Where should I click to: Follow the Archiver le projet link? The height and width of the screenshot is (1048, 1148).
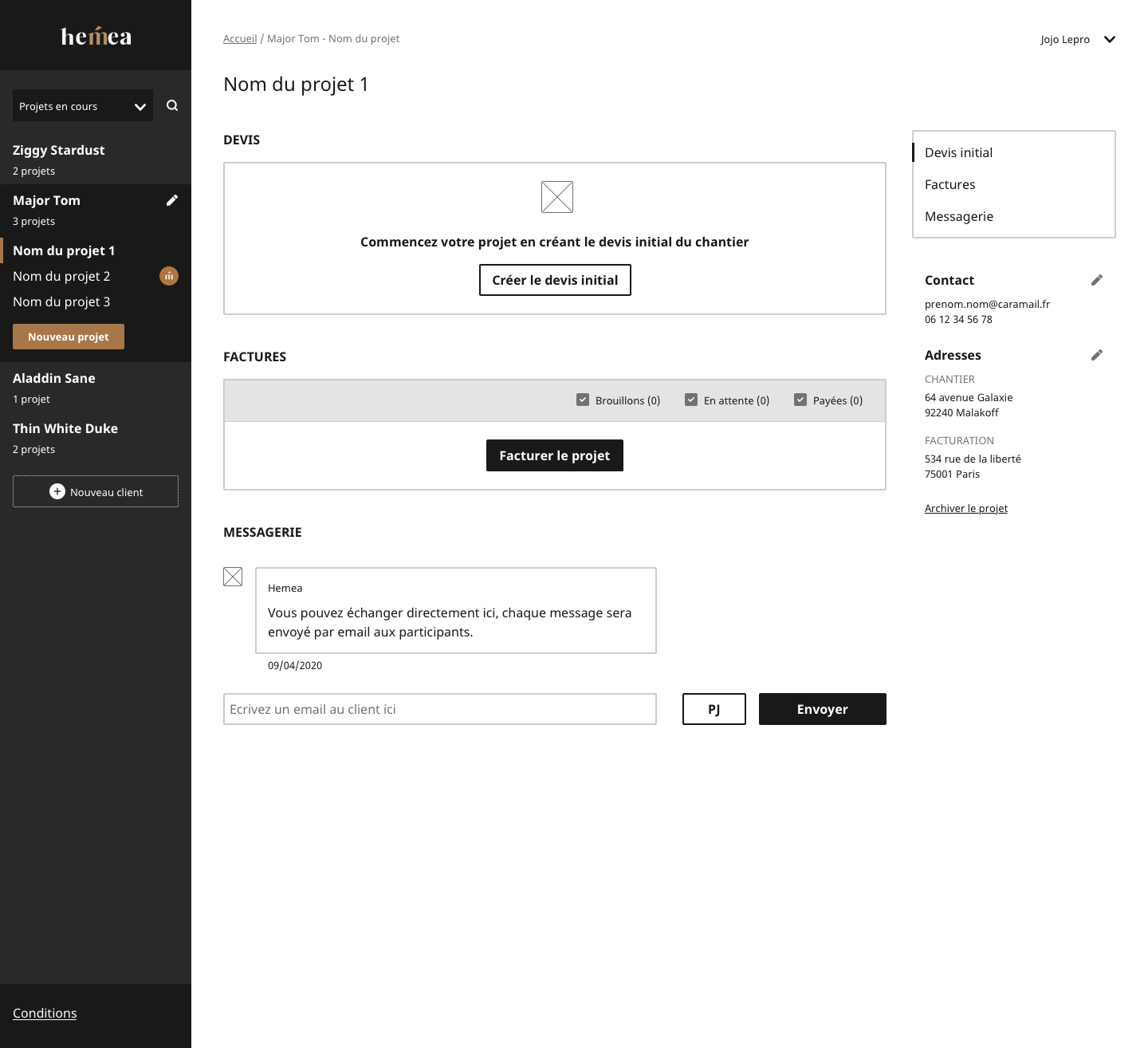[x=965, y=508]
